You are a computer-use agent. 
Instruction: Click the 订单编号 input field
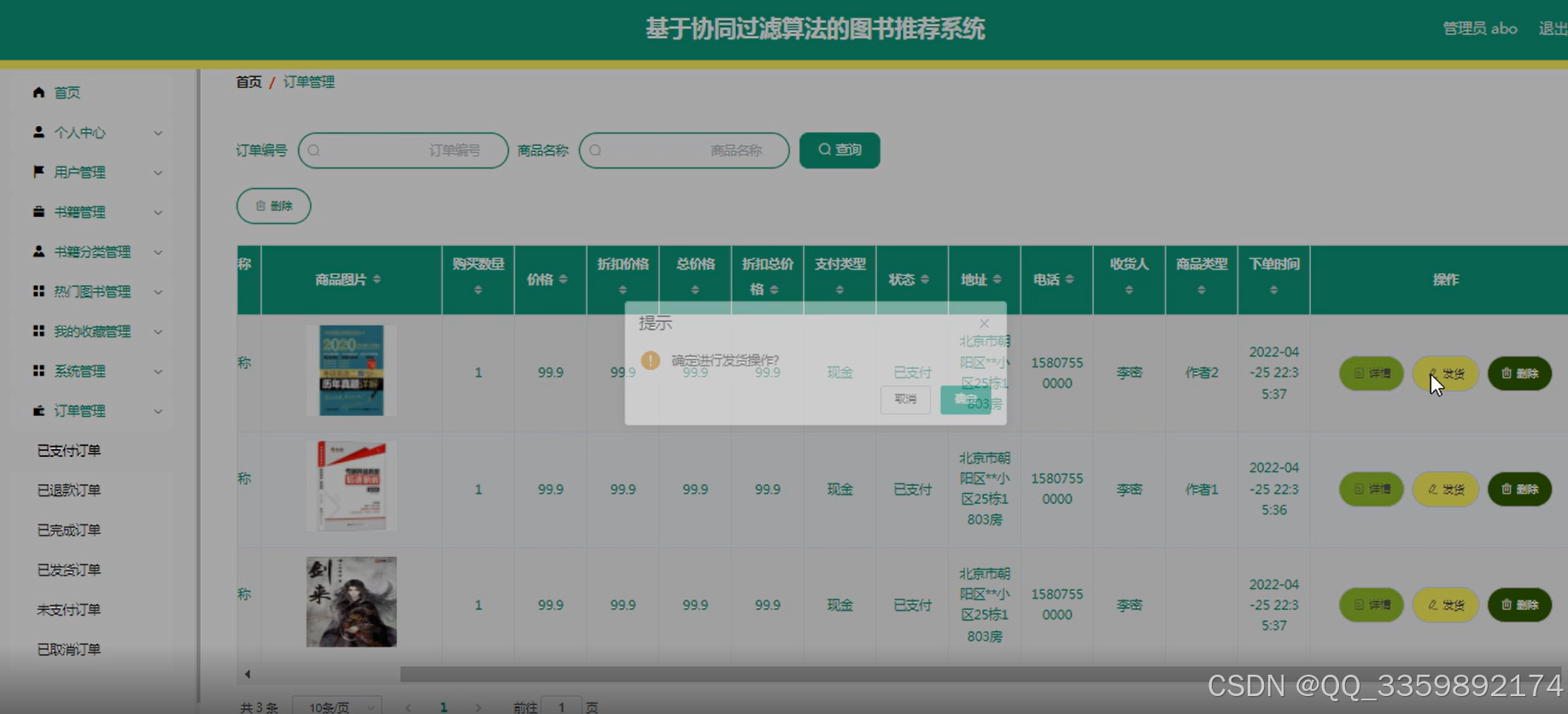point(403,150)
